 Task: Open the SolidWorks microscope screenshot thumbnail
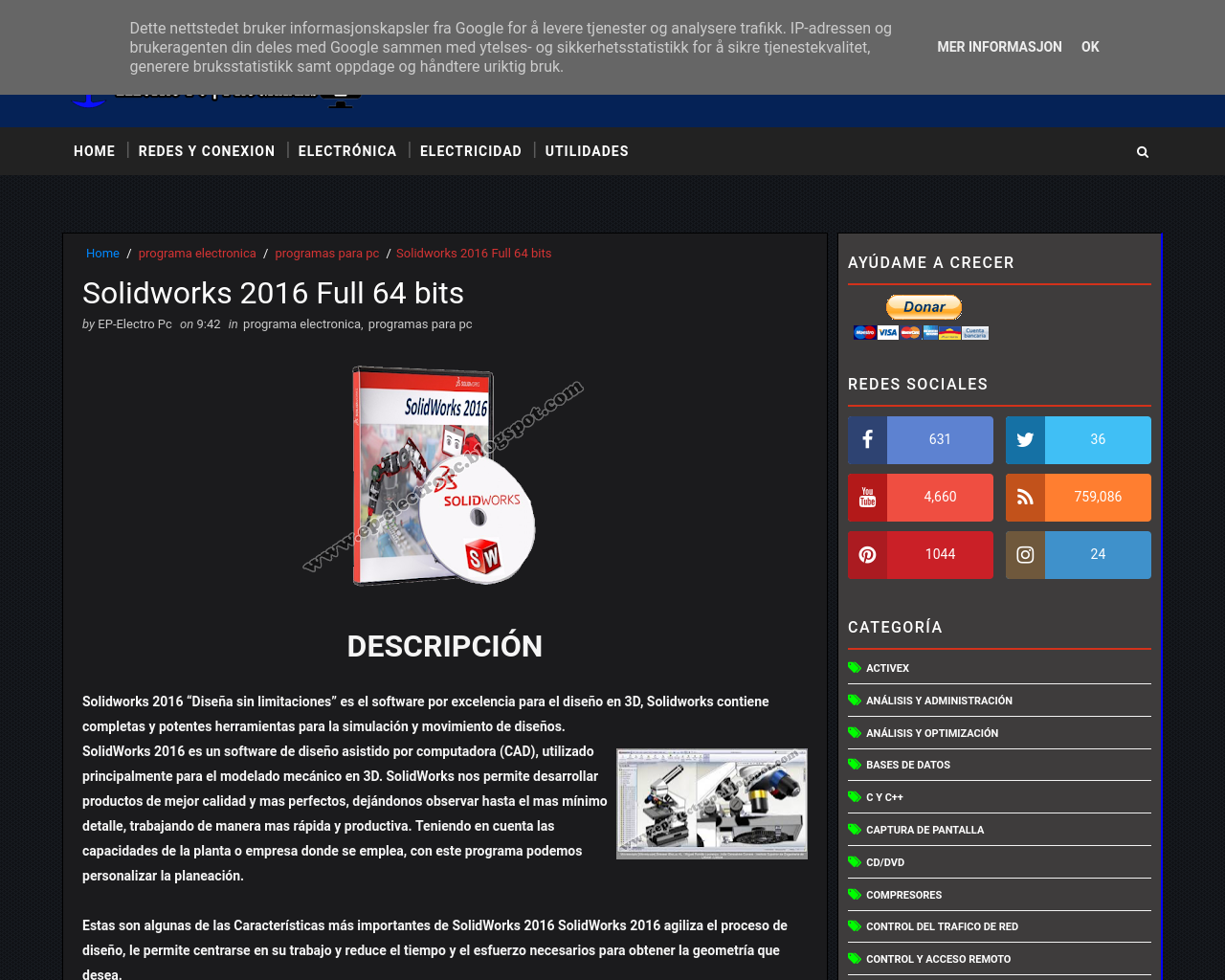click(712, 804)
